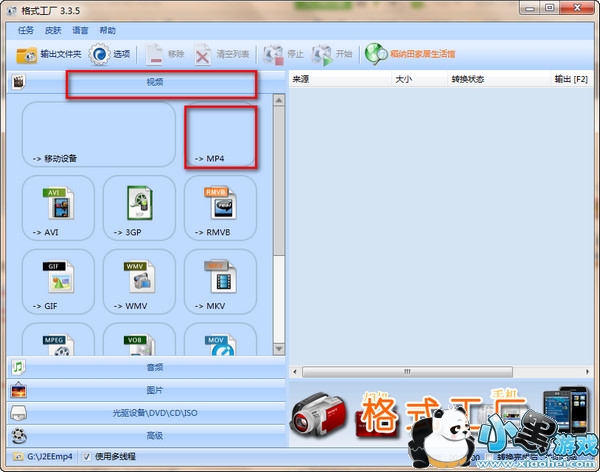Click the 输出 [F2] column header

(x=572, y=79)
